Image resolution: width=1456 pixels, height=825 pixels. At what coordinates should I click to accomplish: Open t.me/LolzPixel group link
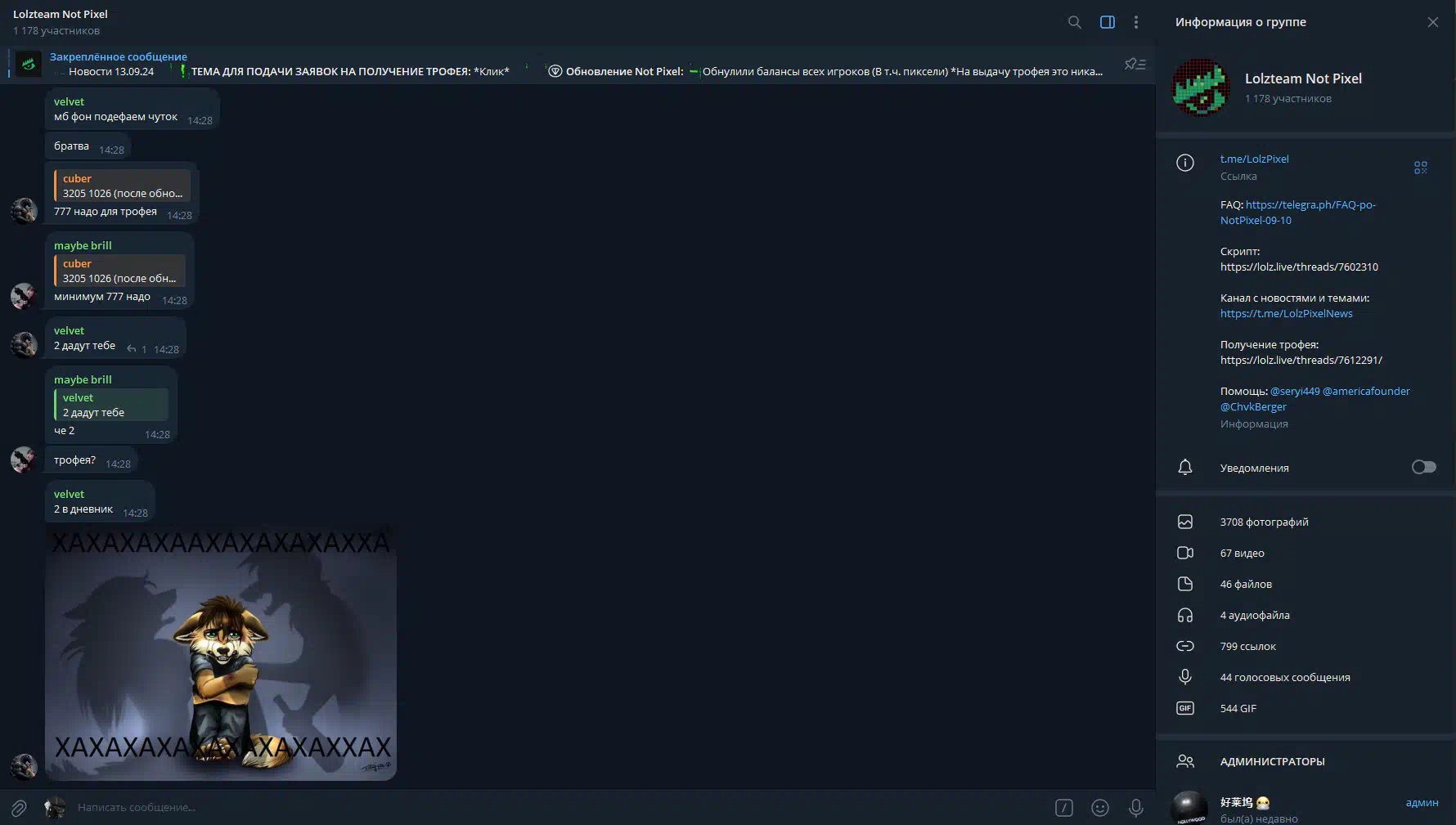click(x=1254, y=159)
